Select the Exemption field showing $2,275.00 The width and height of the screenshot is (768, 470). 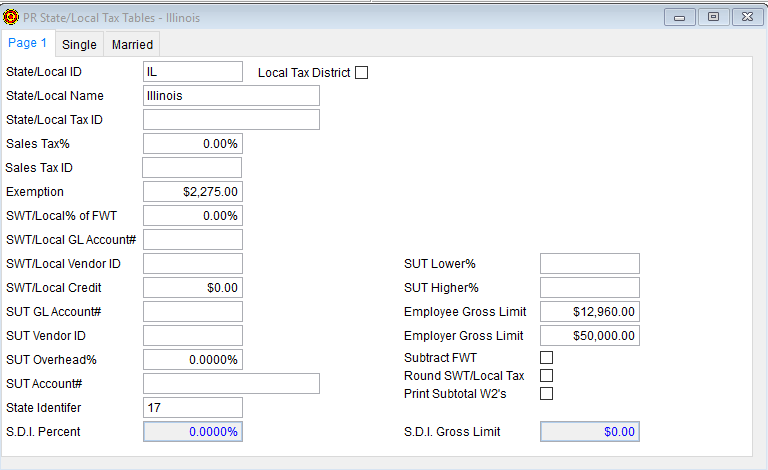(193, 191)
